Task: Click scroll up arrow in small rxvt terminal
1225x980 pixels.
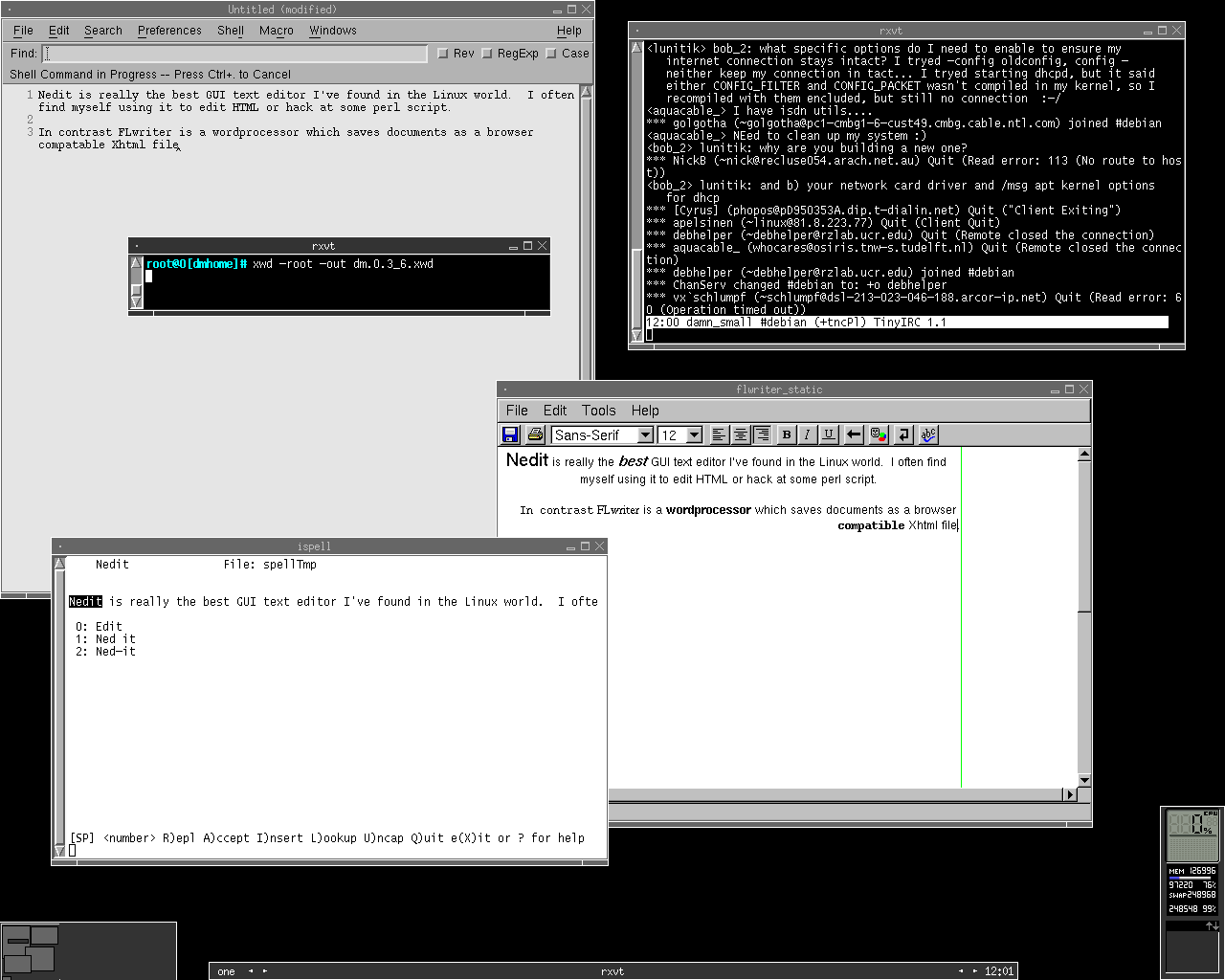Action: click(136, 263)
